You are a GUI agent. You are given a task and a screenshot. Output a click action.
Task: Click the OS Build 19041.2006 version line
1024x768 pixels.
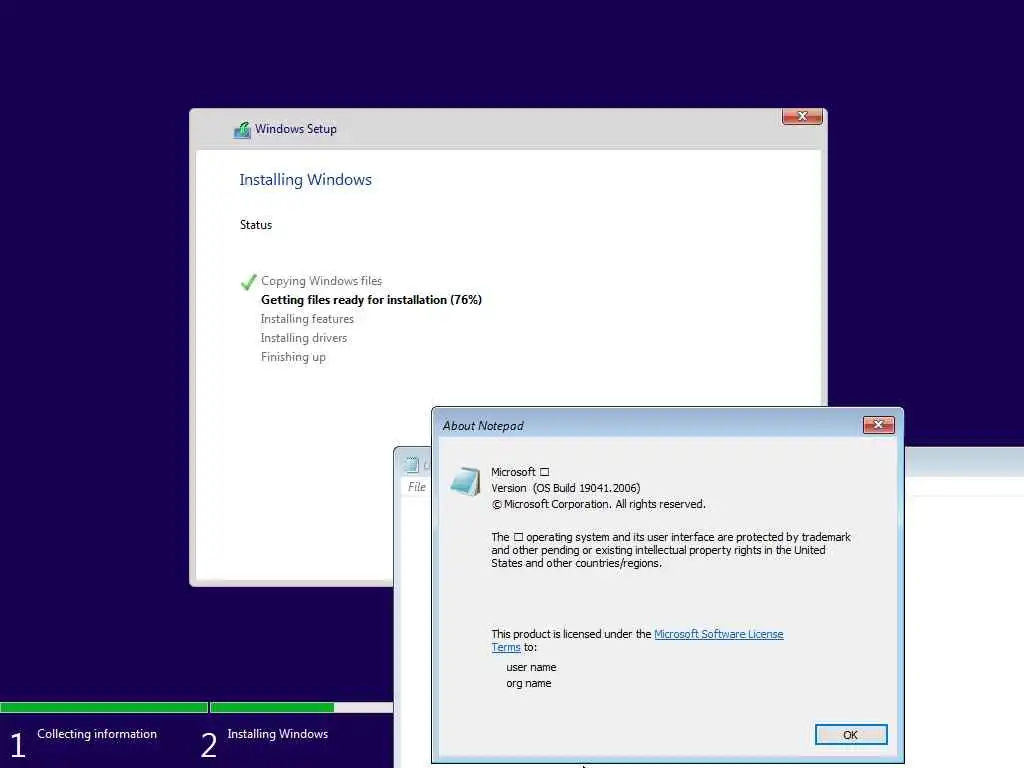coord(566,488)
